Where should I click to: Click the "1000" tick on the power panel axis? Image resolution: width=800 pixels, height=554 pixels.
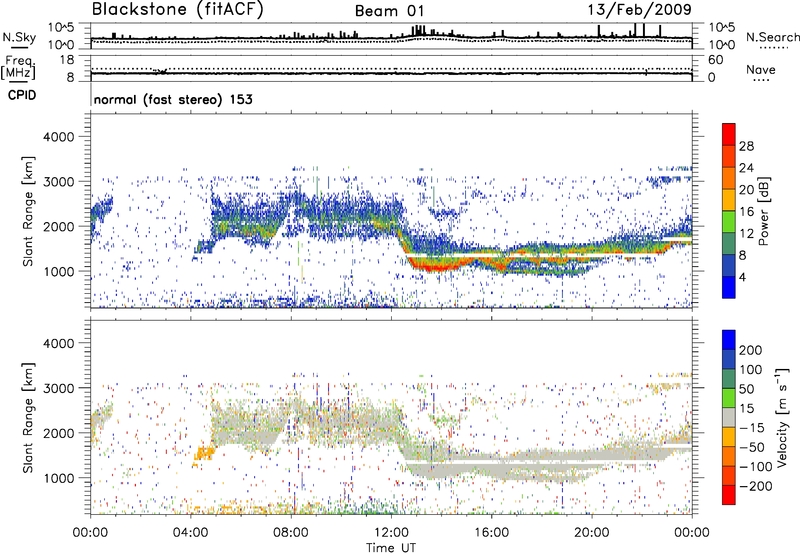58,271
